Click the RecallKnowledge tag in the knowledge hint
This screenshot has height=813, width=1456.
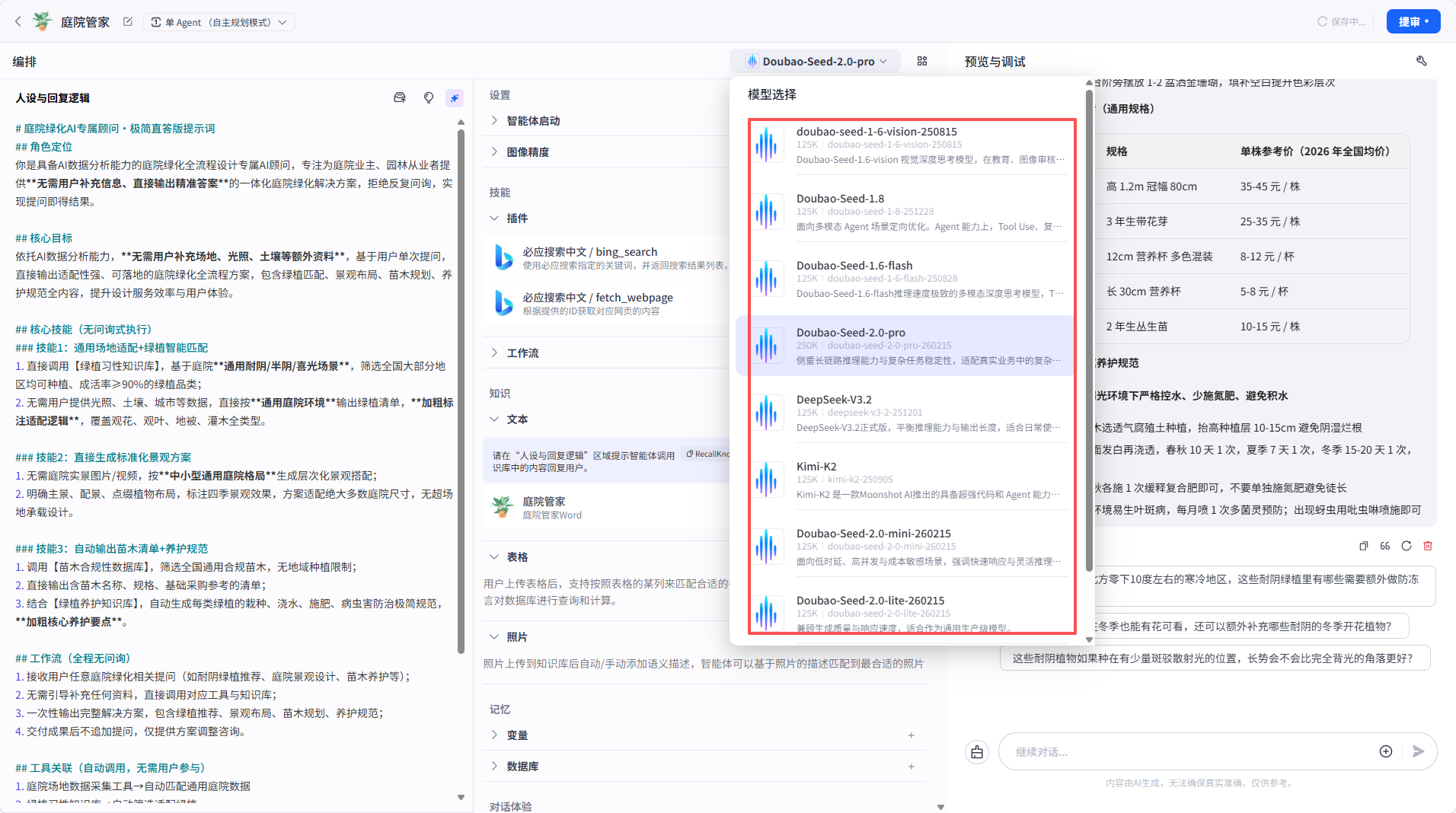tap(708, 454)
